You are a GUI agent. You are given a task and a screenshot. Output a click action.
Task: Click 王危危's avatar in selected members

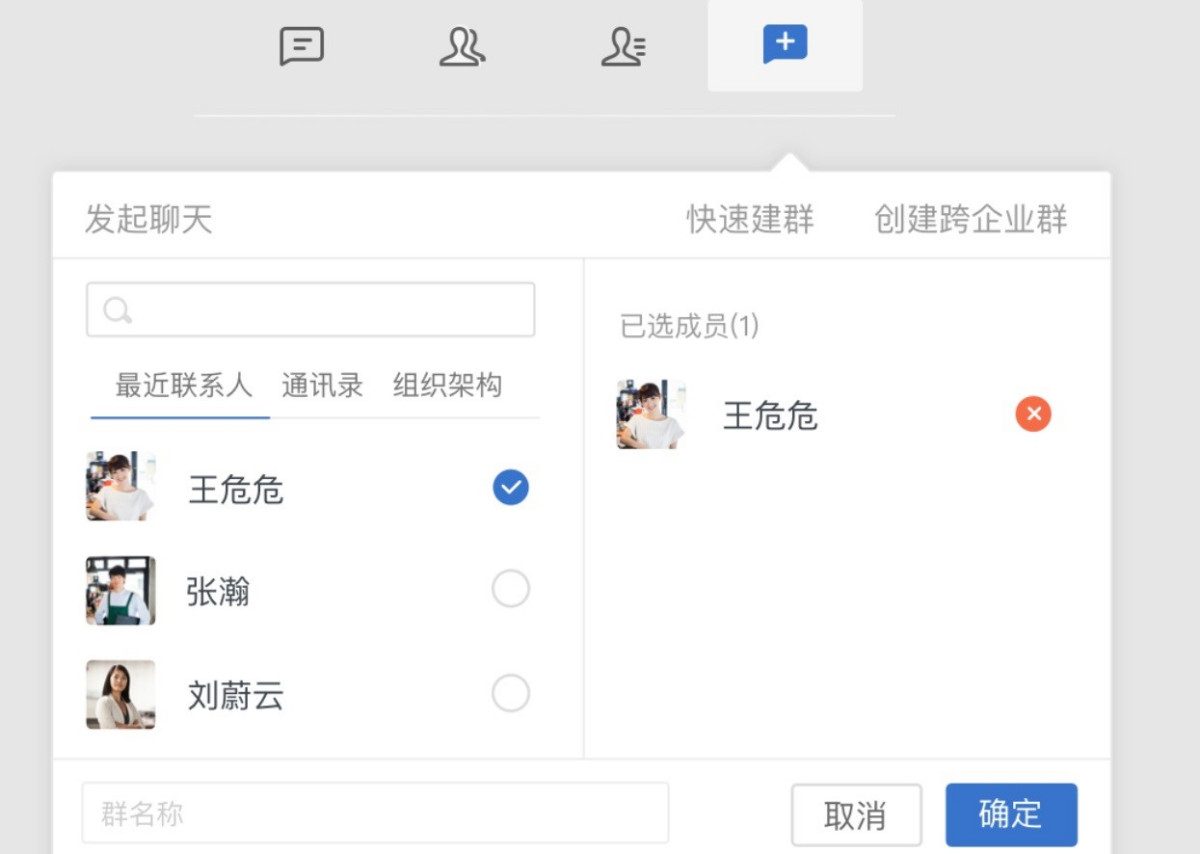tap(651, 414)
